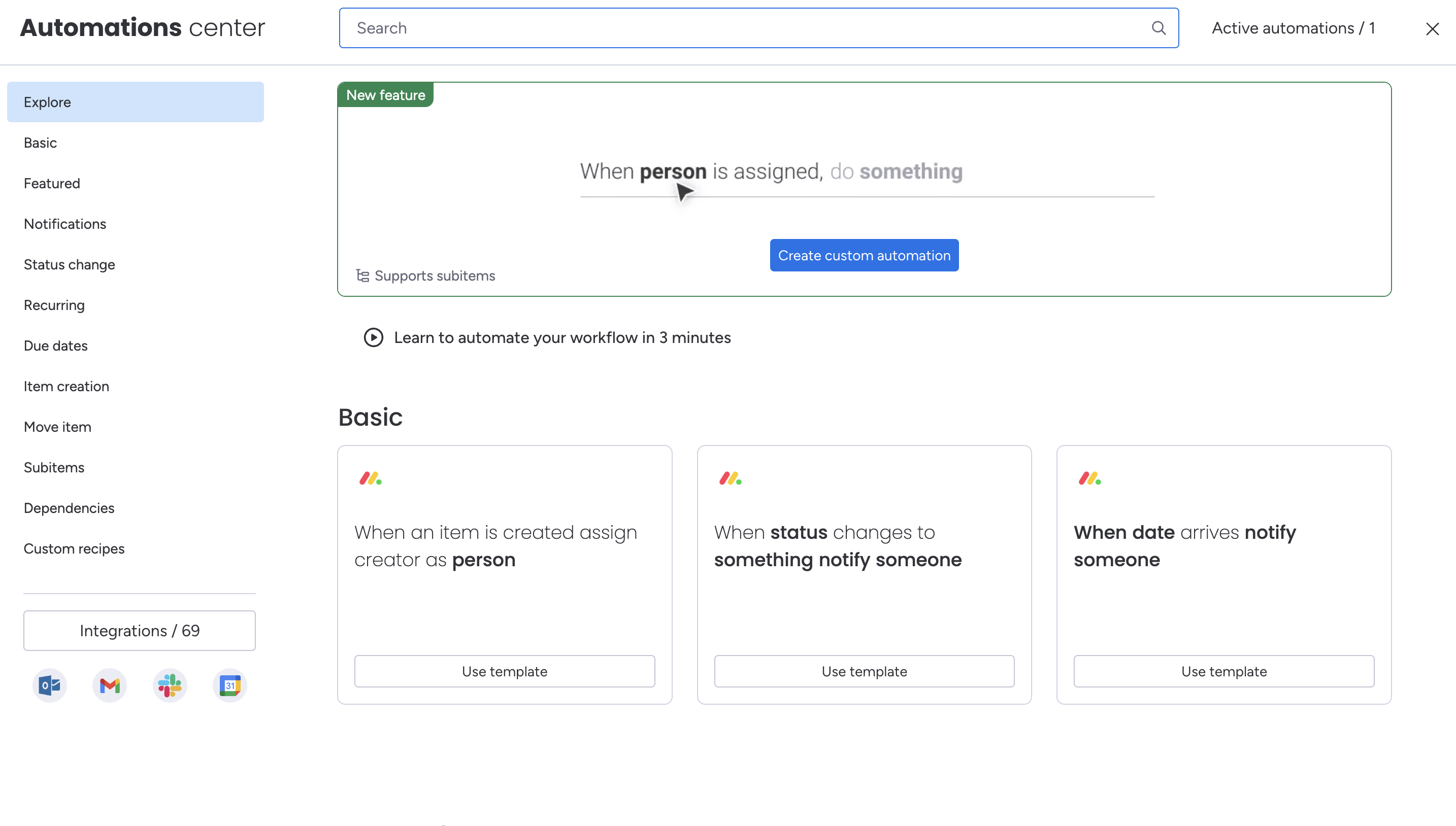Image resolution: width=1456 pixels, height=826 pixels.
Task: Expand the Integrations panel
Action: pos(139,630)
